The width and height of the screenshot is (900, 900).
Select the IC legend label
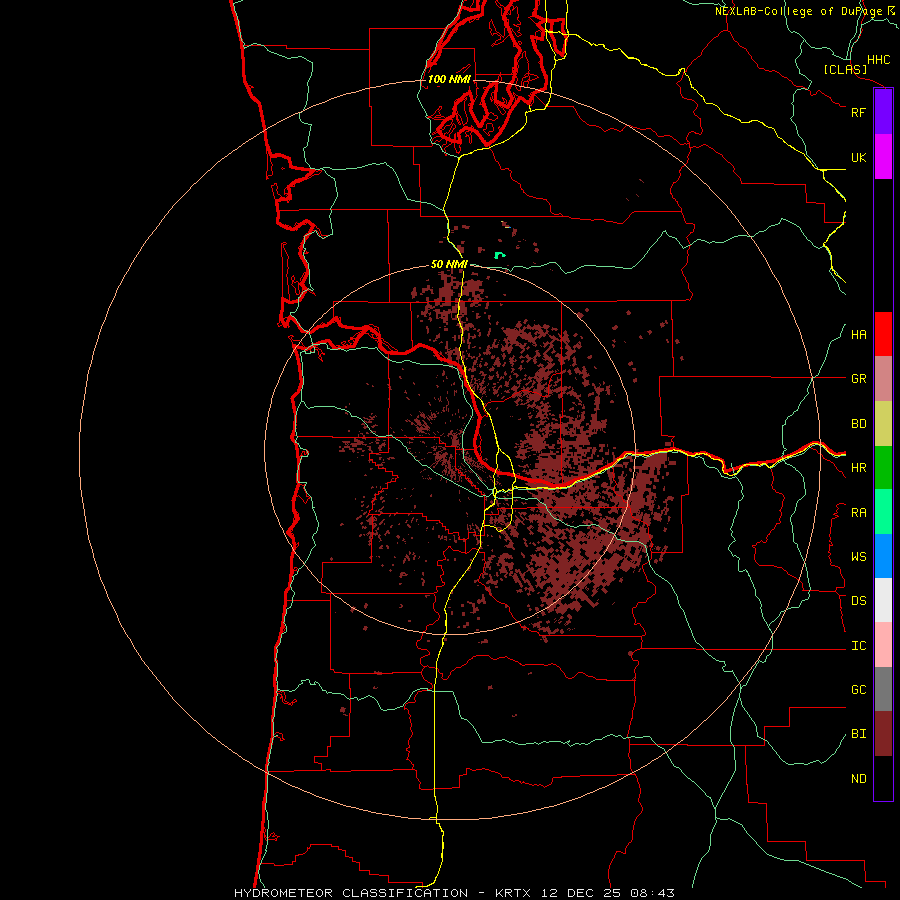[x=858, y=646]
